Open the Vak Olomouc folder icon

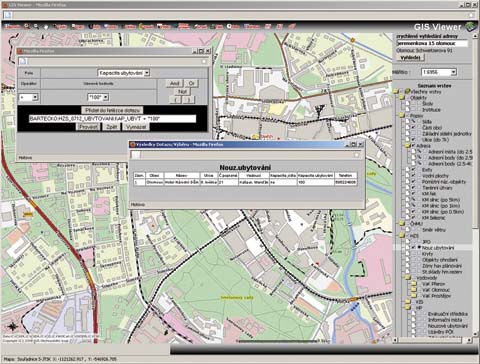pyautogui.click(x=414, y=290)
